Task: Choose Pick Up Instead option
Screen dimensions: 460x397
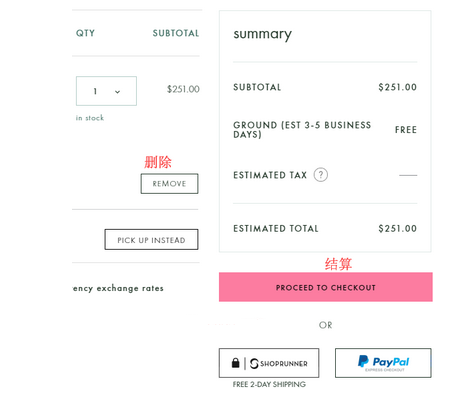Action: [151, 240]
